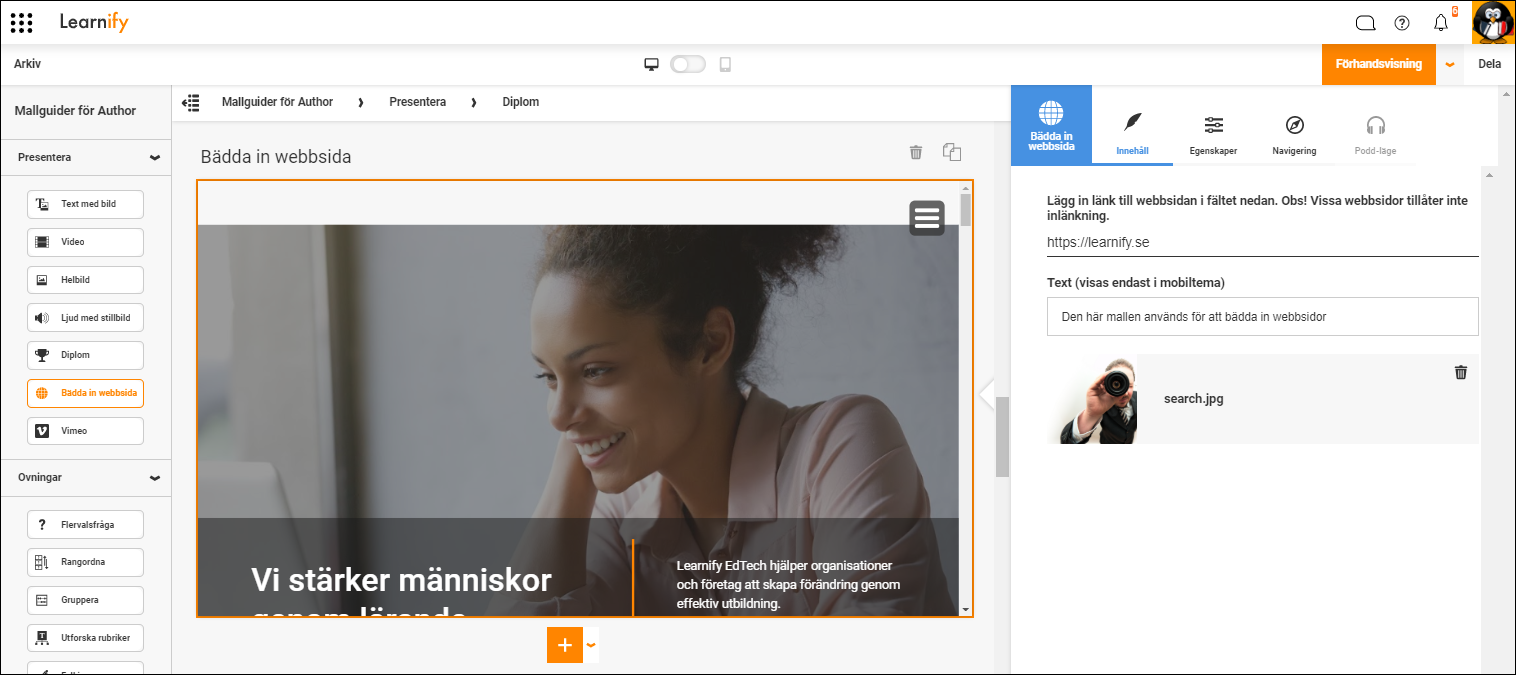The image size is (1516, 675).
Task: Select the Helbild template
Action: [x=85, y=280]
